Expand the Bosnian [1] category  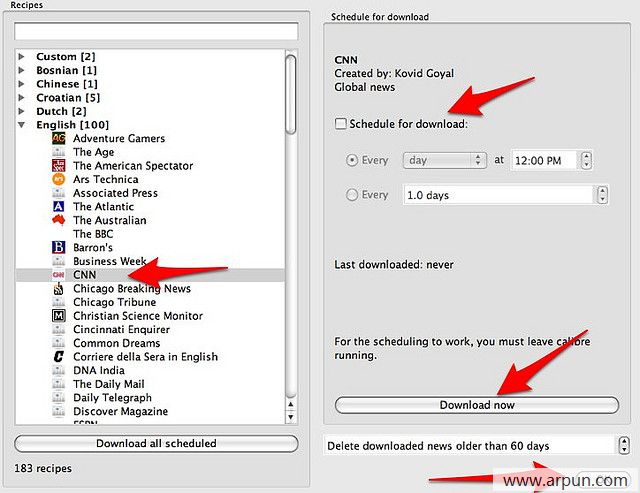point(22,70)
